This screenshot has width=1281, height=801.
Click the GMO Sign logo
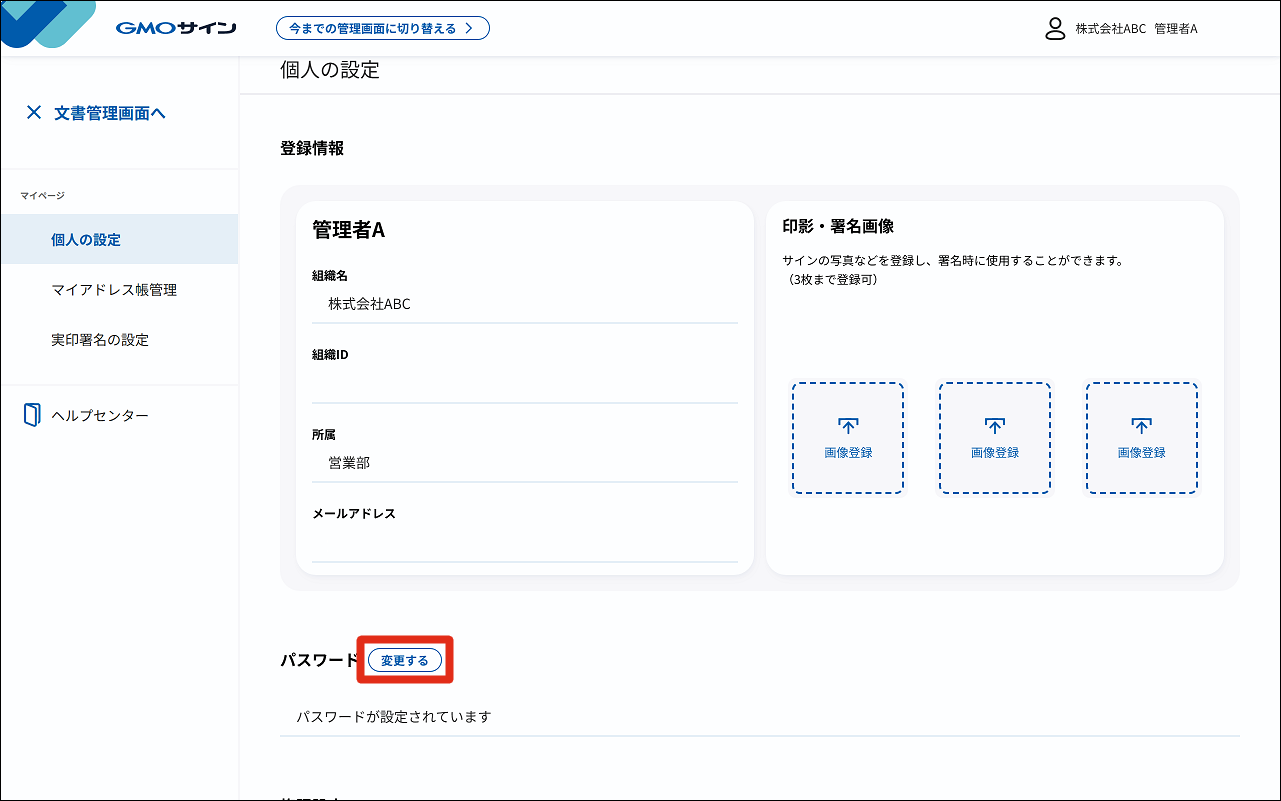pos(175,28)
